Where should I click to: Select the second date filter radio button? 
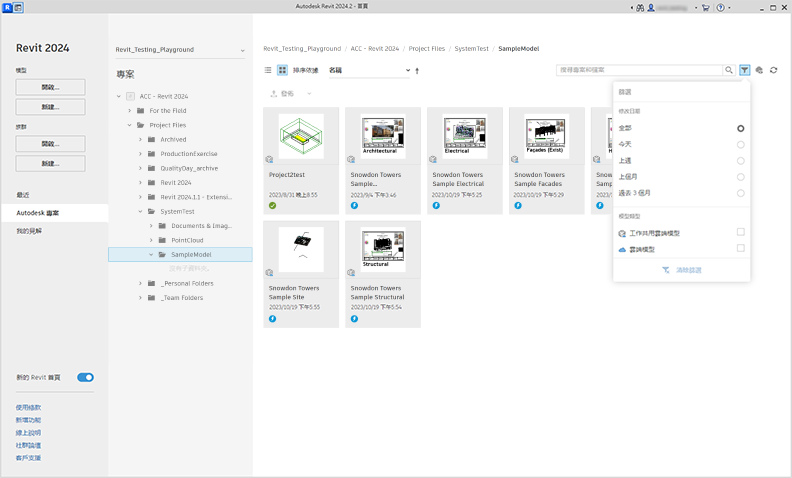tap(740, 145)
